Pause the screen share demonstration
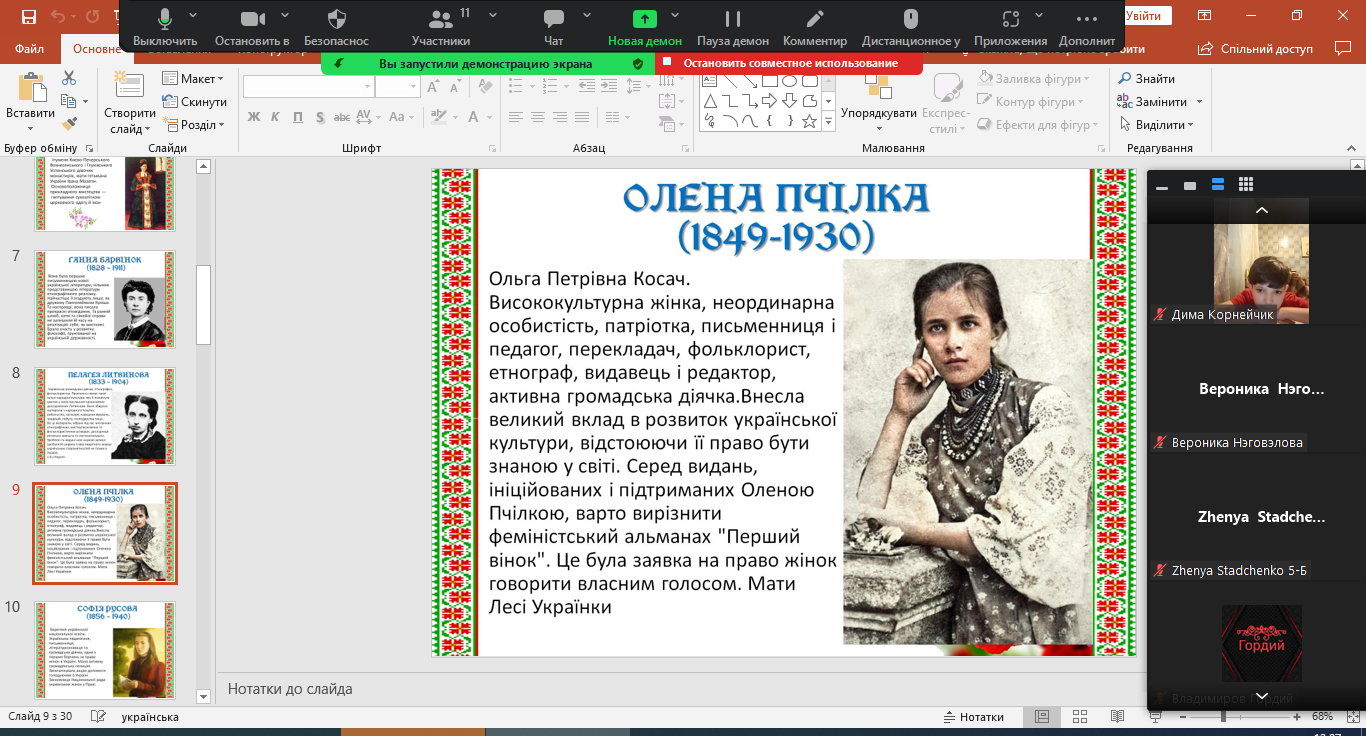 [x=733, y=20]
